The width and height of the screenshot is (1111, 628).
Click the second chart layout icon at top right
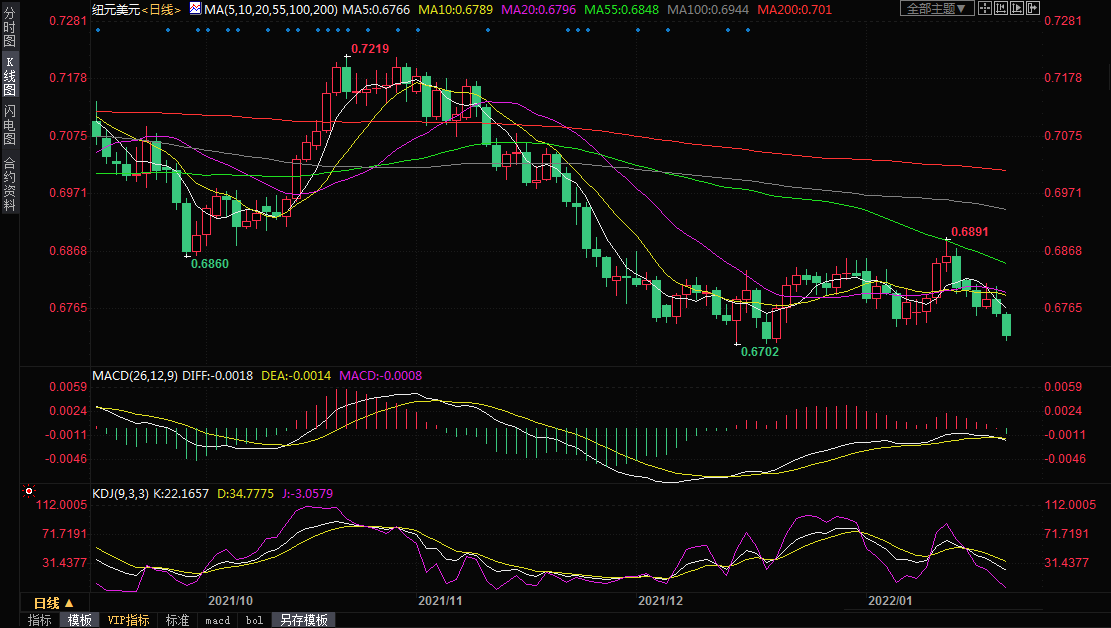[1002, 8]
